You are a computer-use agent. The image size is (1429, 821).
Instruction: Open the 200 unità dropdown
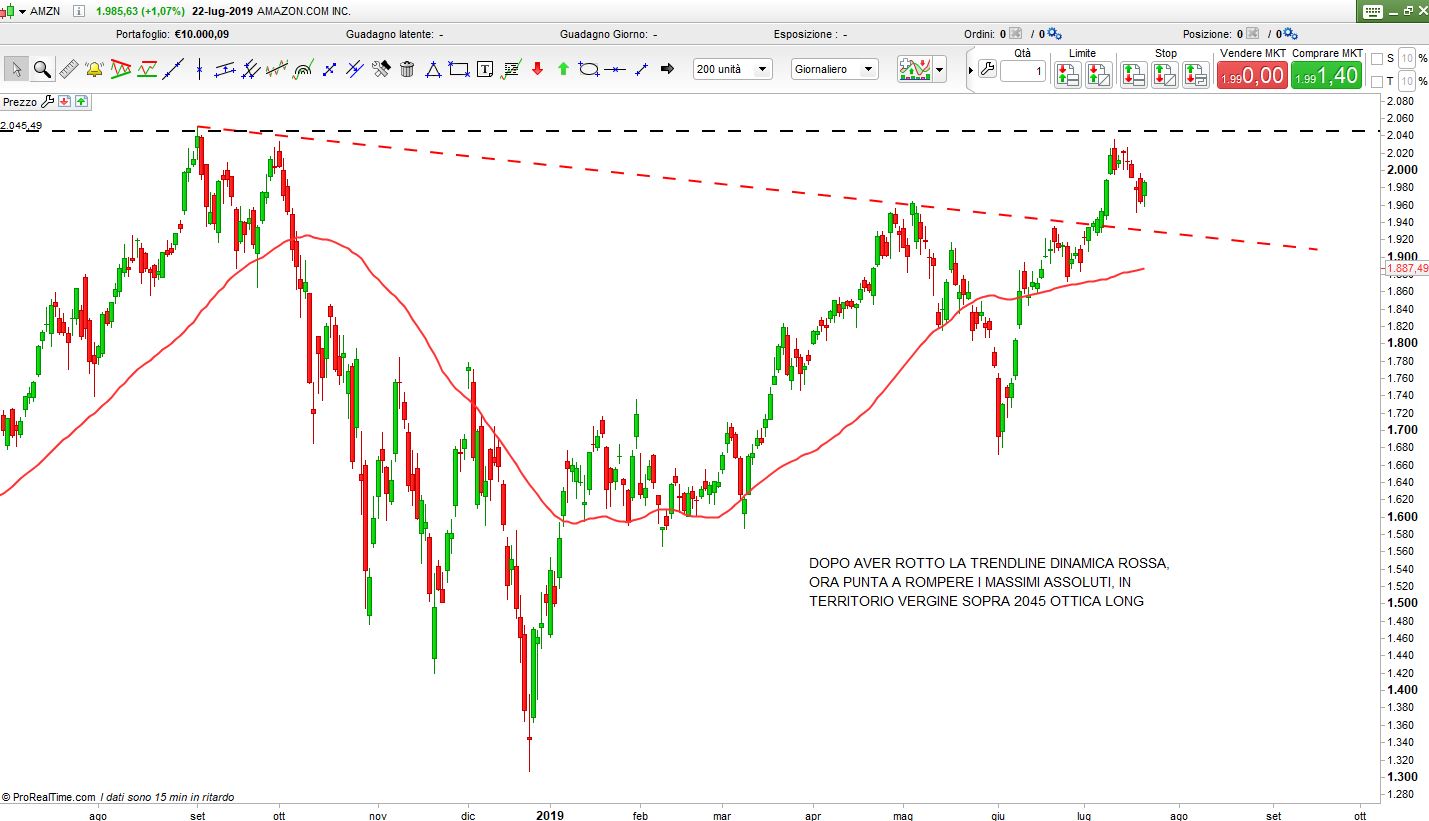click(x=733, y=69)
